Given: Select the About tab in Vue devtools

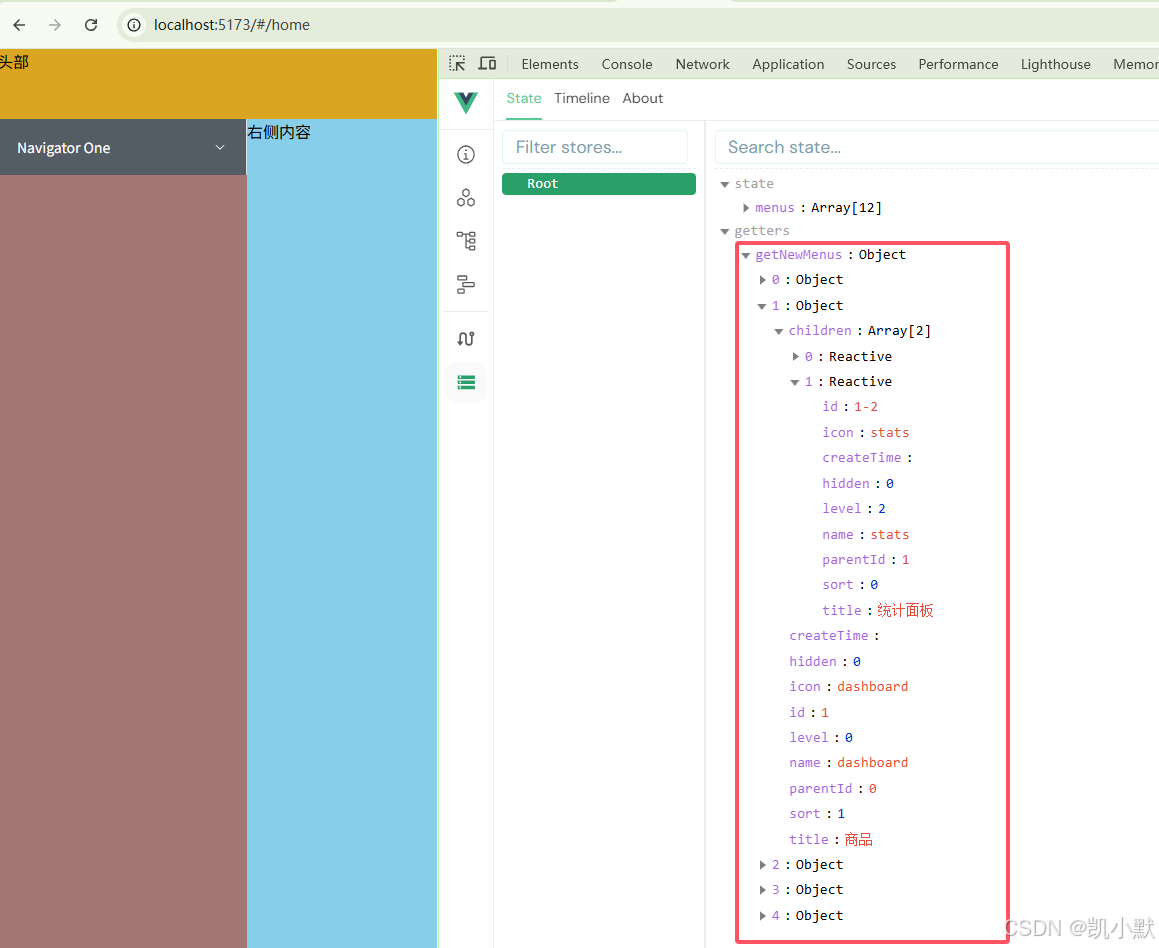Looking at the screenshot, I should [642, 98].
